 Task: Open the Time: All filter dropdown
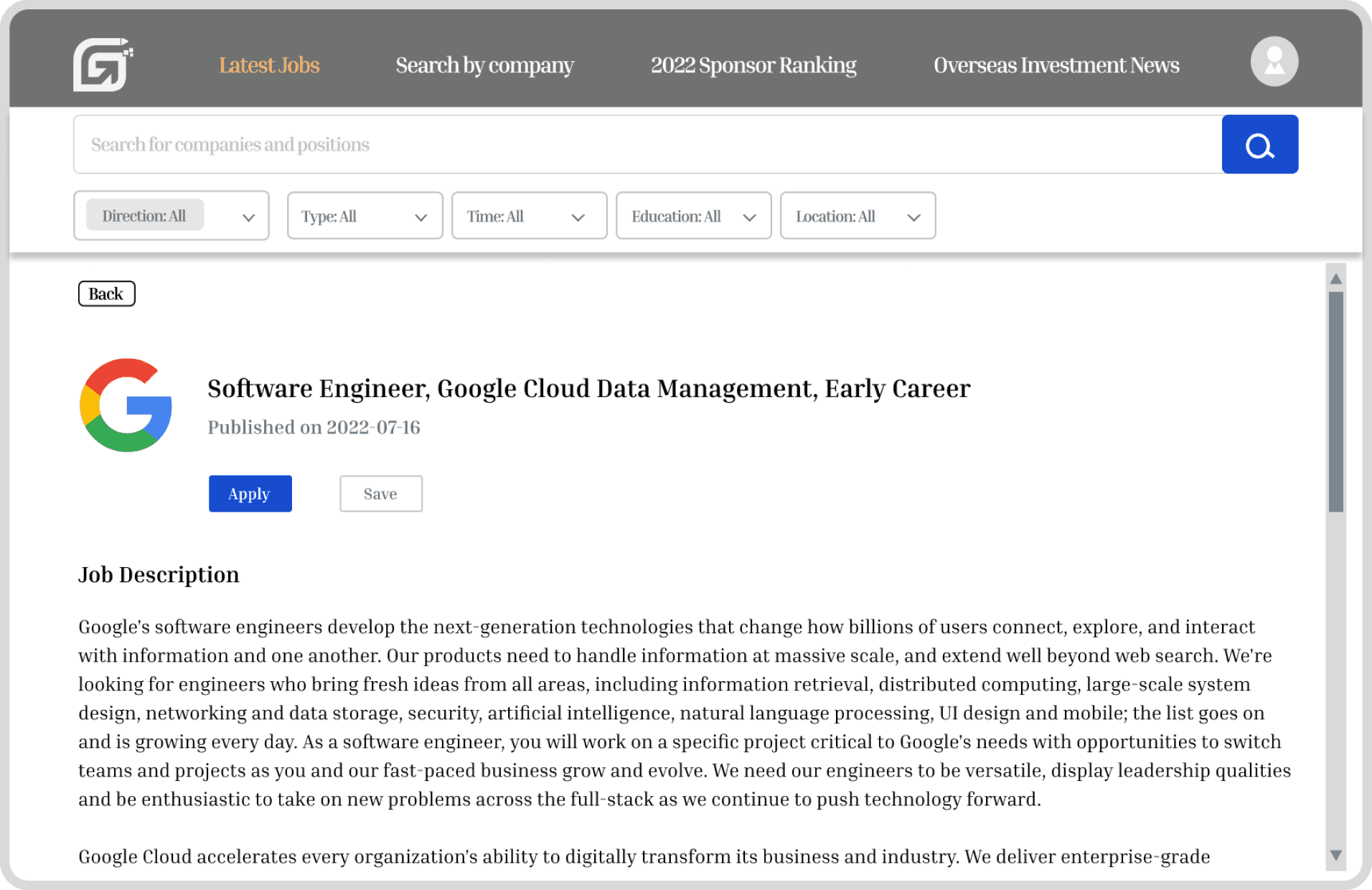pyautogui.click(x=529, y=215)
